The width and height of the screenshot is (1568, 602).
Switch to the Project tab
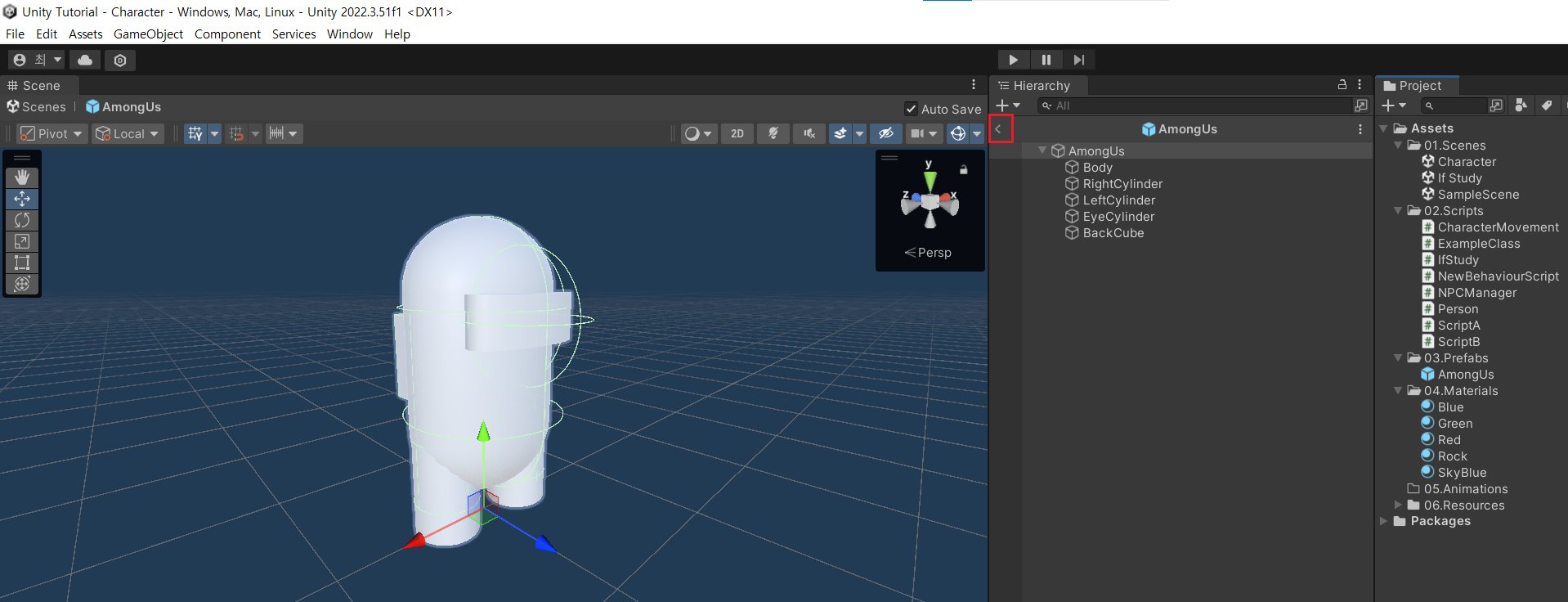tap(1418, 85)
